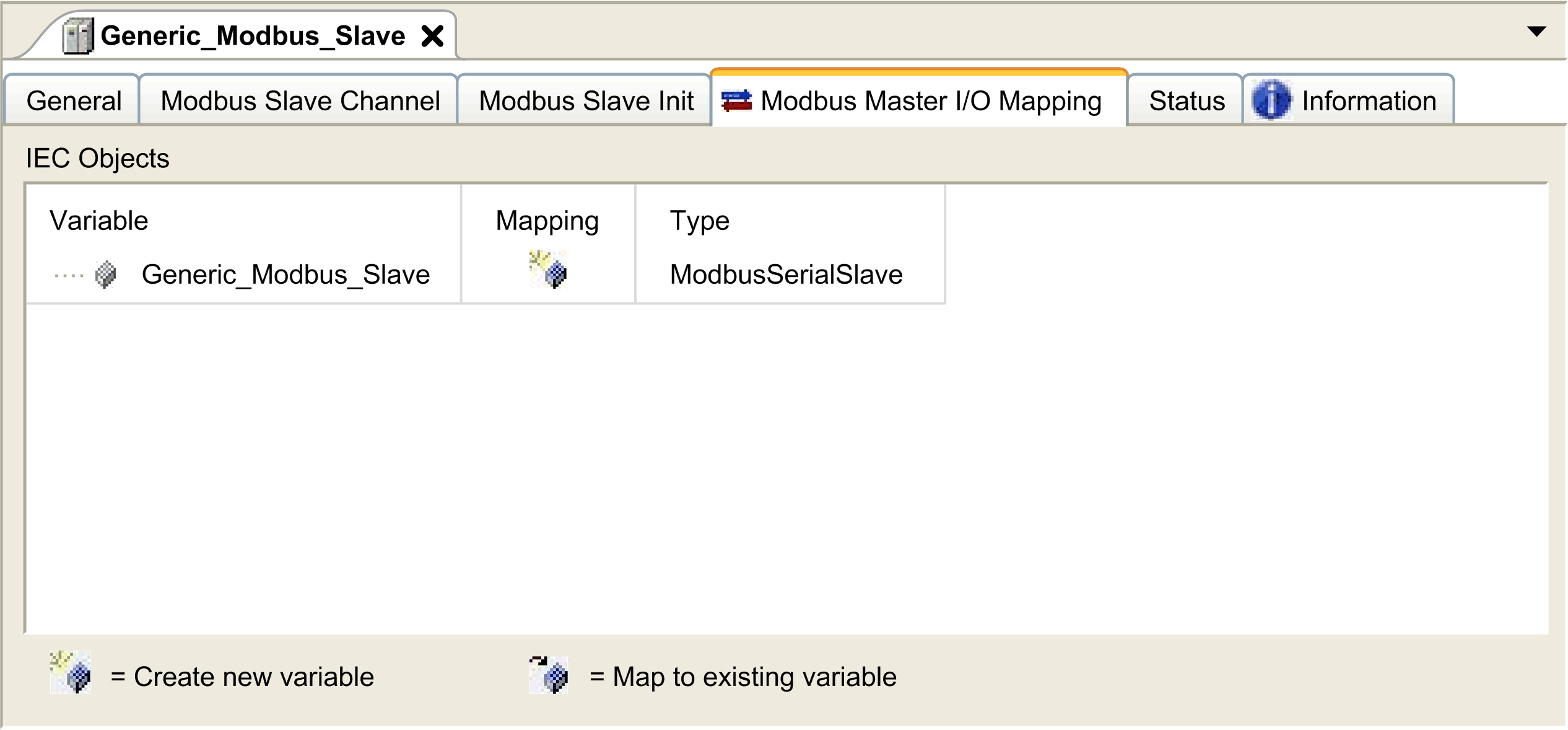This screenshot has width=1568, height=730.
Task: Click the Mapping column header
Action: click(x=547, y=221)
